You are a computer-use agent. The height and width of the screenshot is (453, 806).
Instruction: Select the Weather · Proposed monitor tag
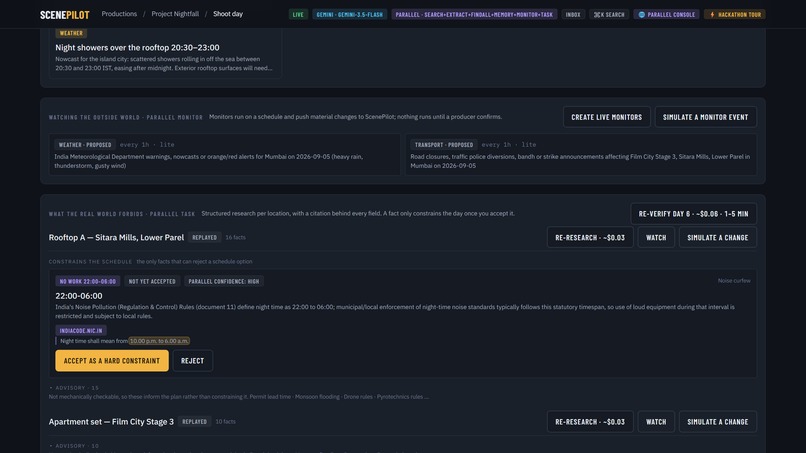pos(85,144)
